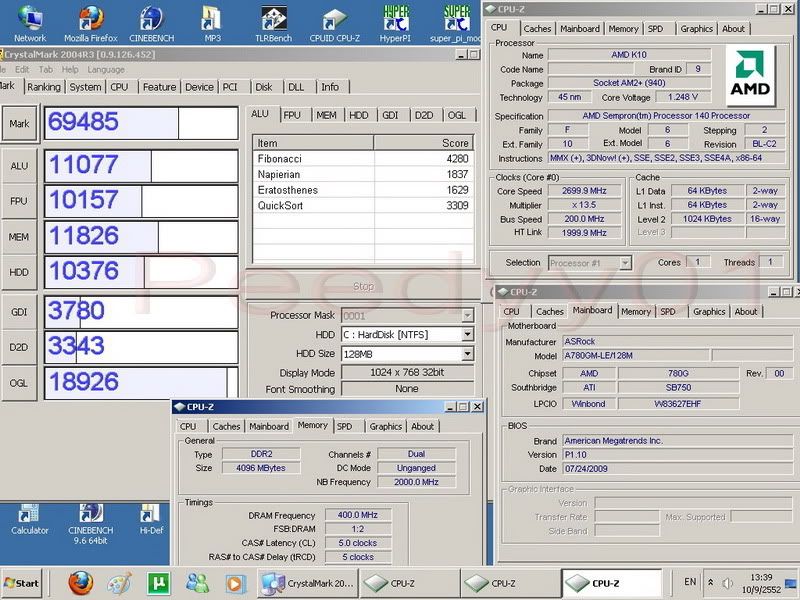Run the OGL benchmark button
The height and width of the screenshot is (600, 800).
pyautogui.click(x=19, y=383)
